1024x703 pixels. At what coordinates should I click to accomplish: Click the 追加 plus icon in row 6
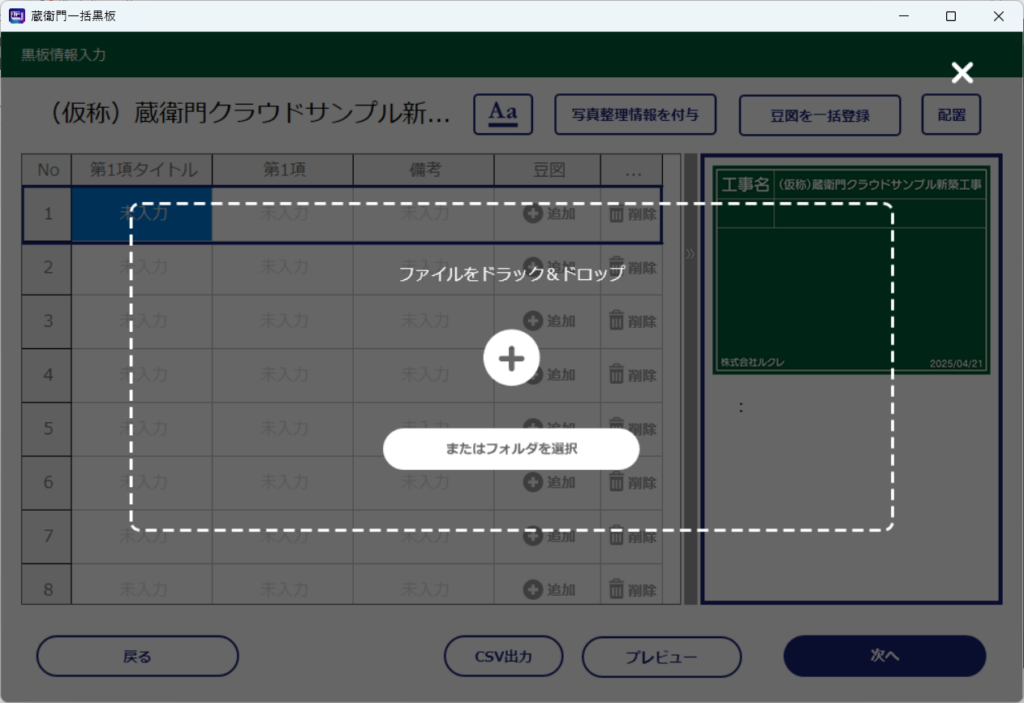(533, 482)
